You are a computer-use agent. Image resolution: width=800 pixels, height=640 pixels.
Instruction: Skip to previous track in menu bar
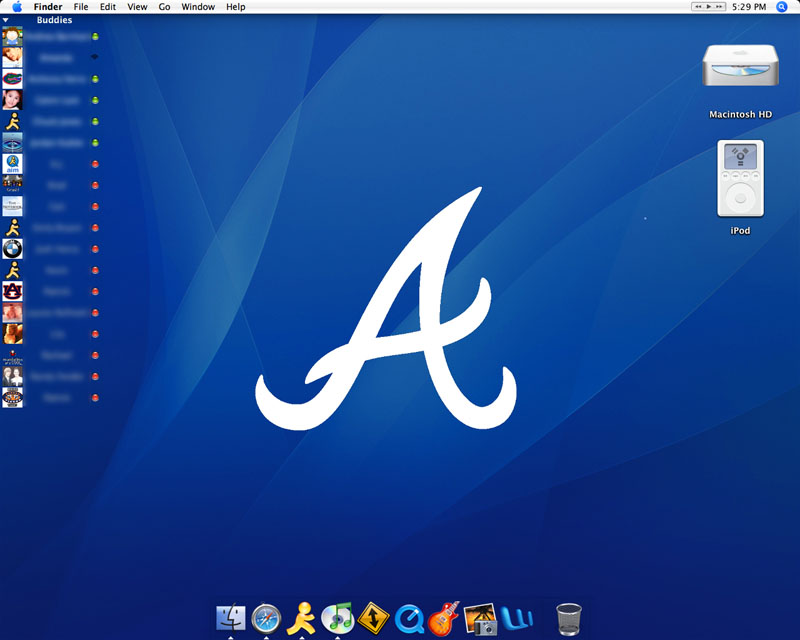coord(698,7)
